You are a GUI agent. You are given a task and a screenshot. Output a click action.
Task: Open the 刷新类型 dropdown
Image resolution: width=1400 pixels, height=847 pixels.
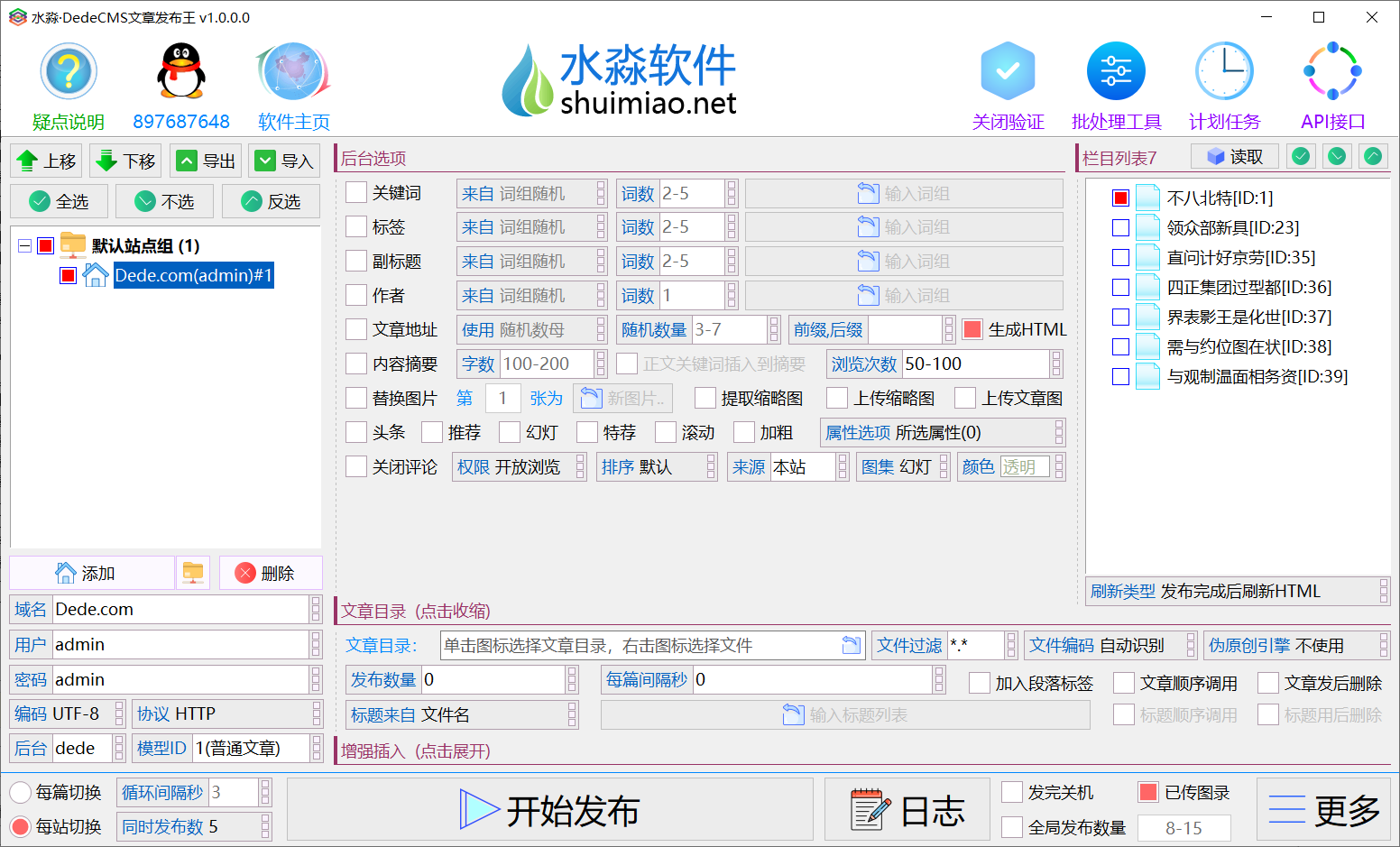[x=1238, y=591]
